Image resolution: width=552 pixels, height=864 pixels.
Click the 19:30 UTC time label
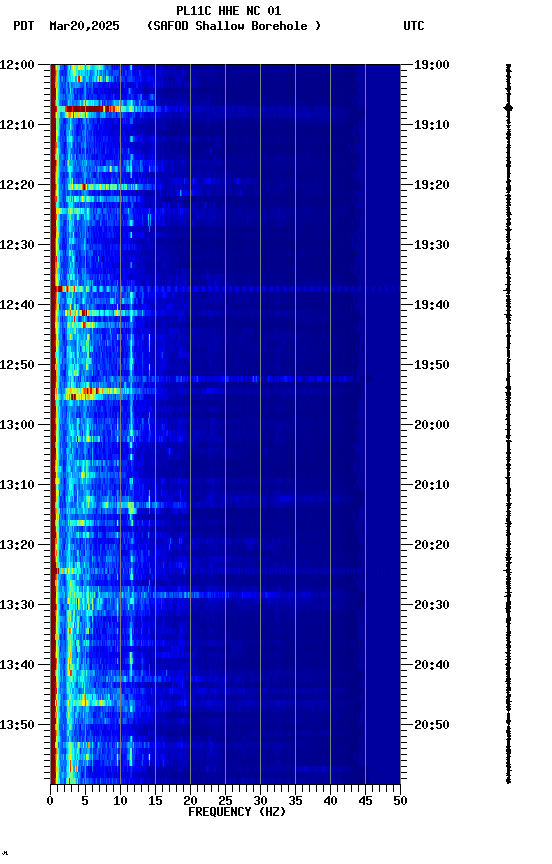432,245
